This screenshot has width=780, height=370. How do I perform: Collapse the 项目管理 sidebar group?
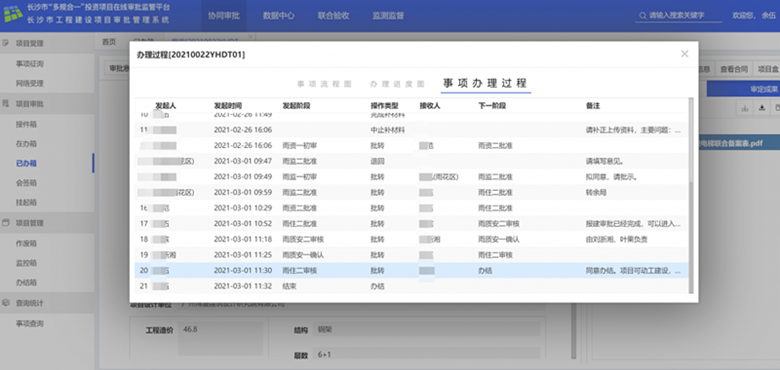point(47,223)
